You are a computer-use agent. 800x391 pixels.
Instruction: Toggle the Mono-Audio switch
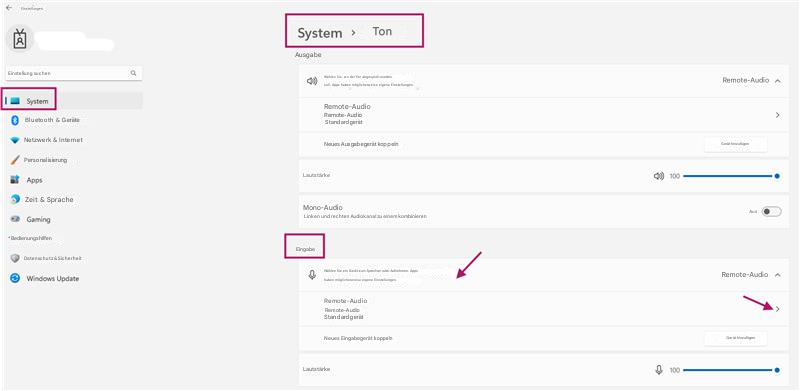pos(771,211)
